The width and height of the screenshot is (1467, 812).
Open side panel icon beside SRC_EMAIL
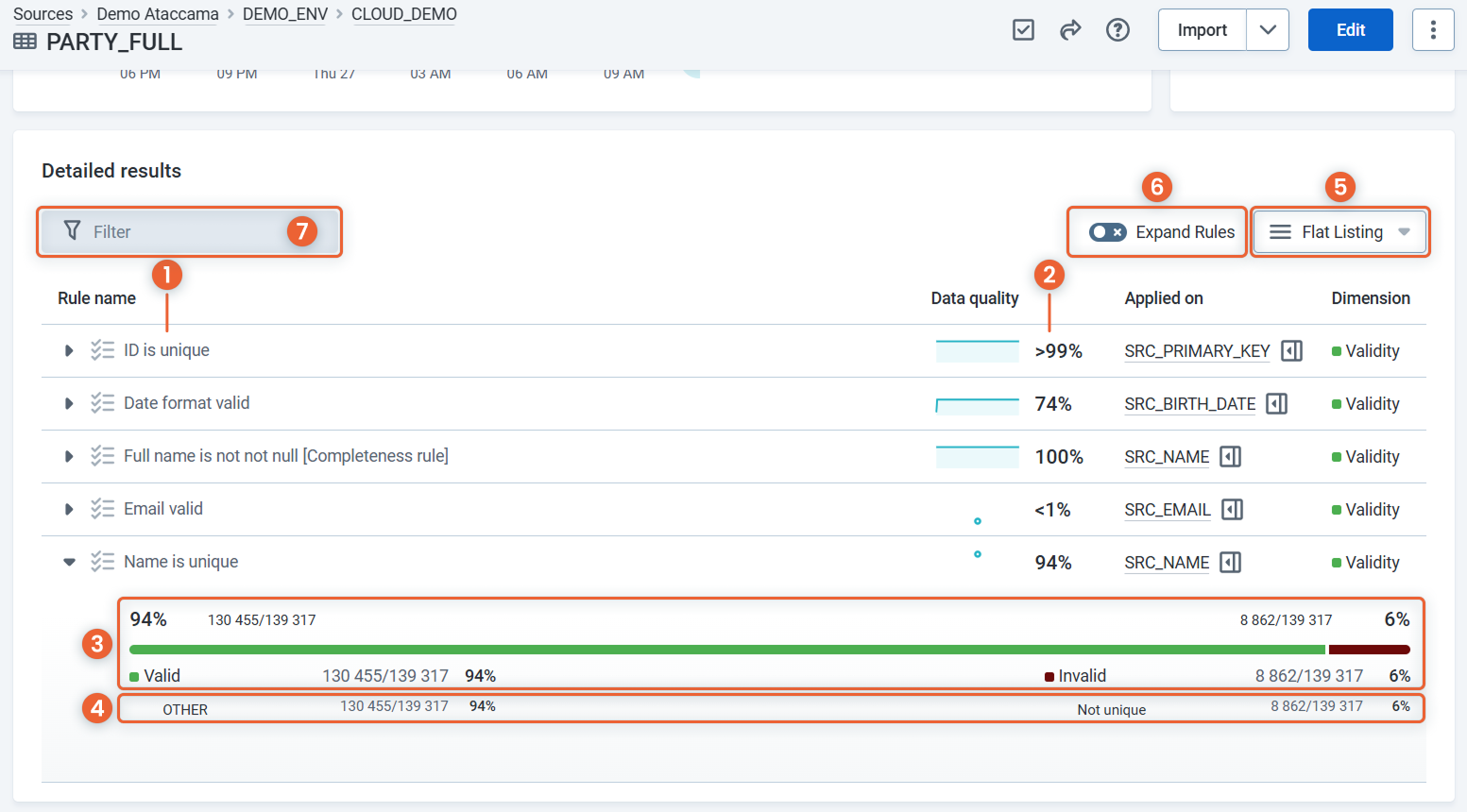click(1232, 510)
